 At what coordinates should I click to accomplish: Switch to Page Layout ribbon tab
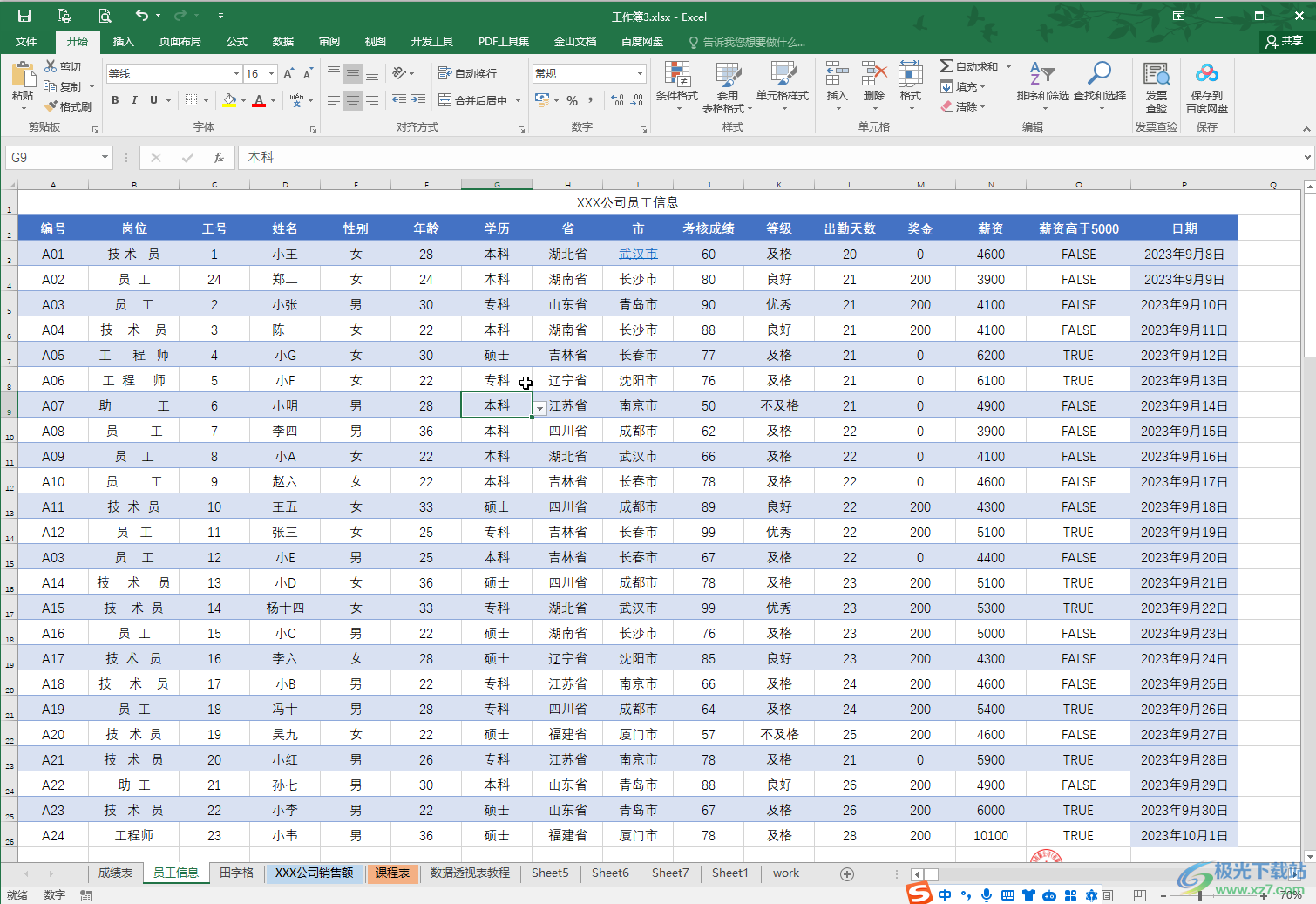180,41
